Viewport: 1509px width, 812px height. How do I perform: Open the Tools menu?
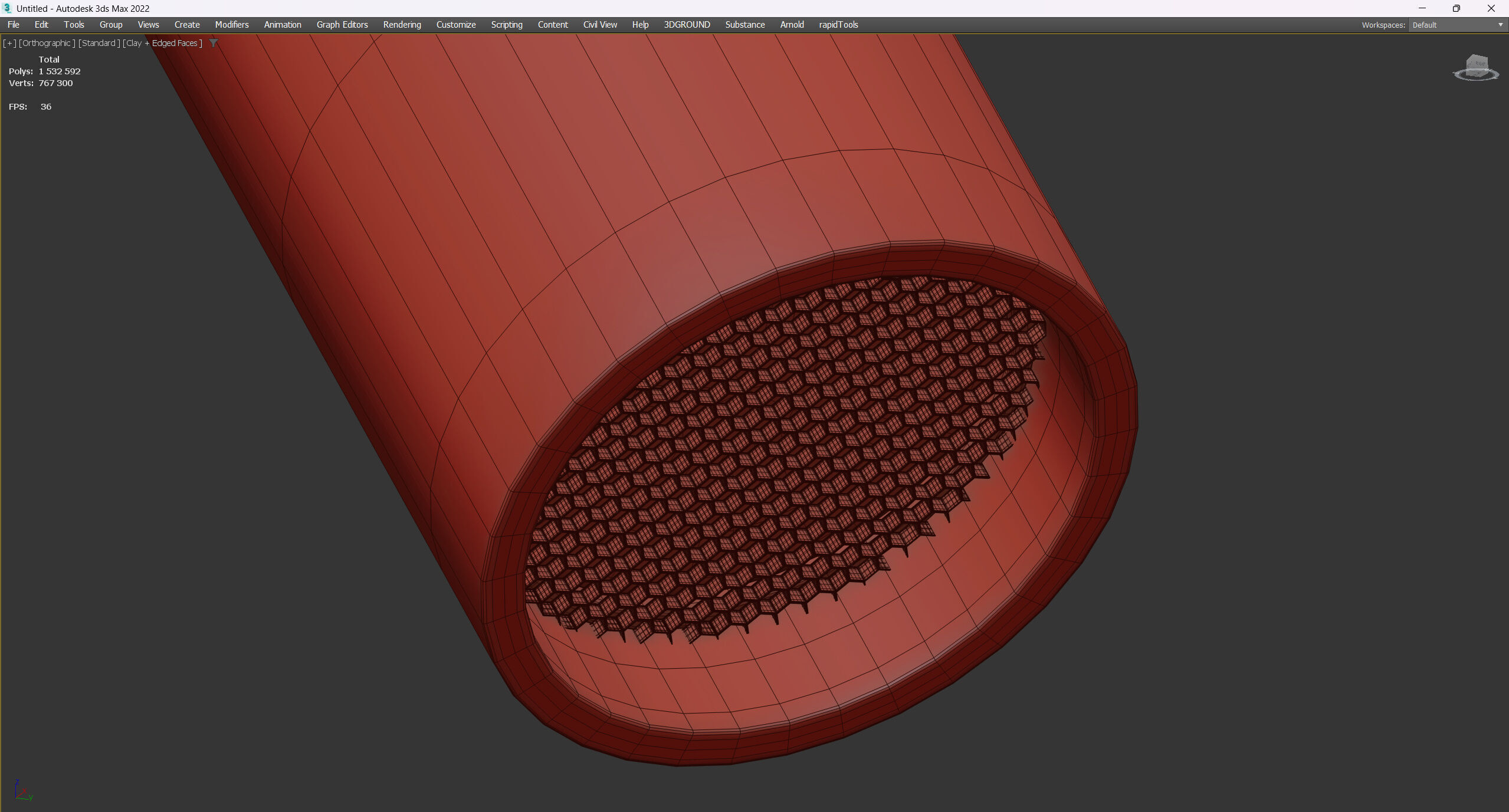tap(74, 25)
